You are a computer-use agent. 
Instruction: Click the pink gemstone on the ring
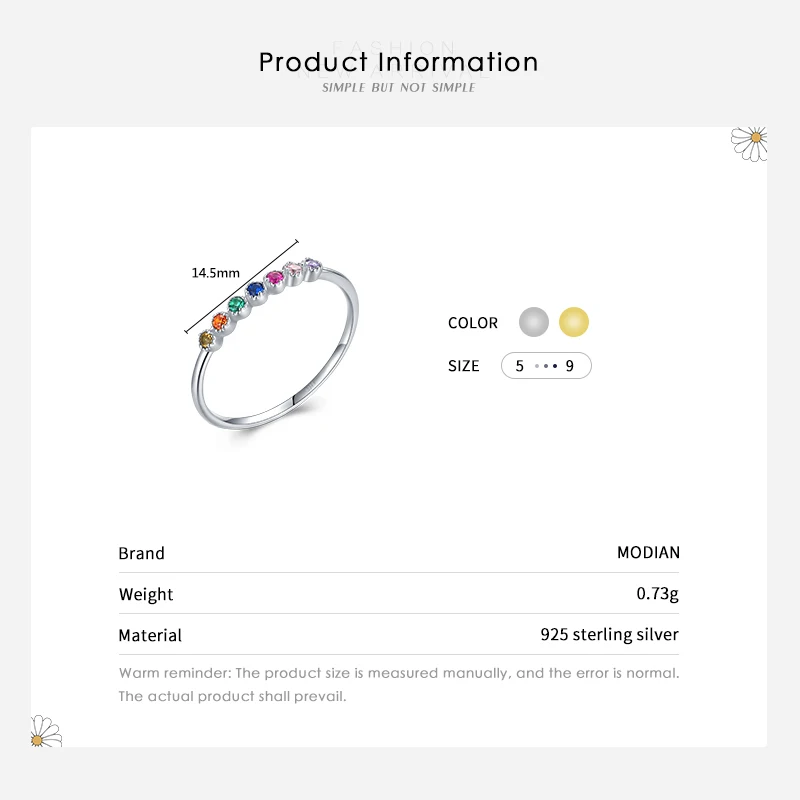pos(273,277)
